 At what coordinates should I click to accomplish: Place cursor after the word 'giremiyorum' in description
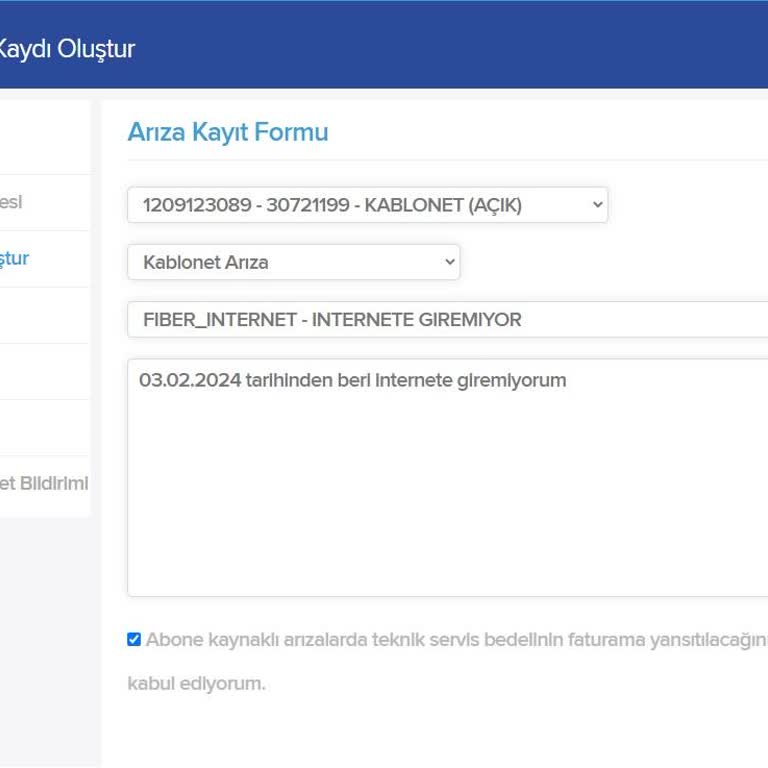(568, 380)
